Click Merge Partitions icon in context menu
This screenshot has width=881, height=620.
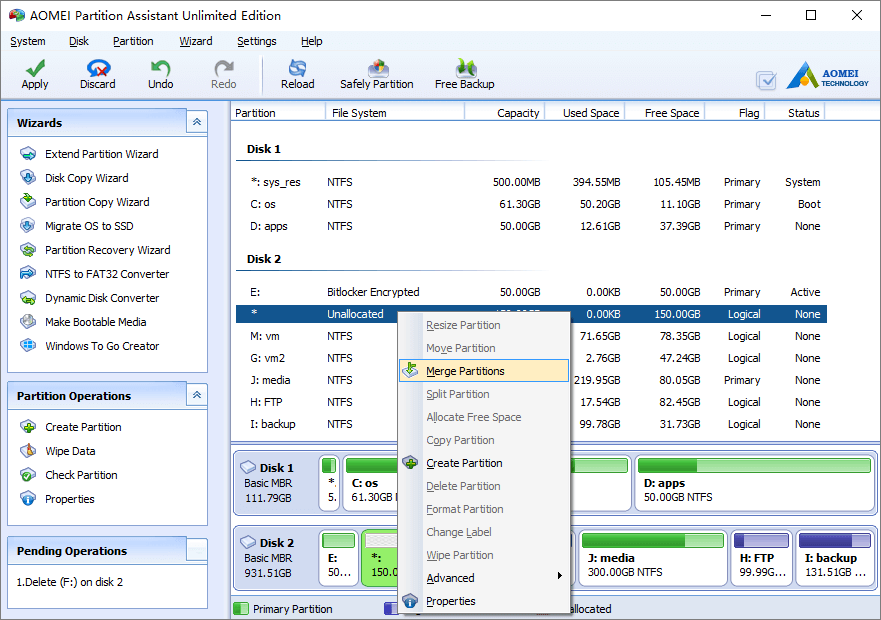click(411, 370)
